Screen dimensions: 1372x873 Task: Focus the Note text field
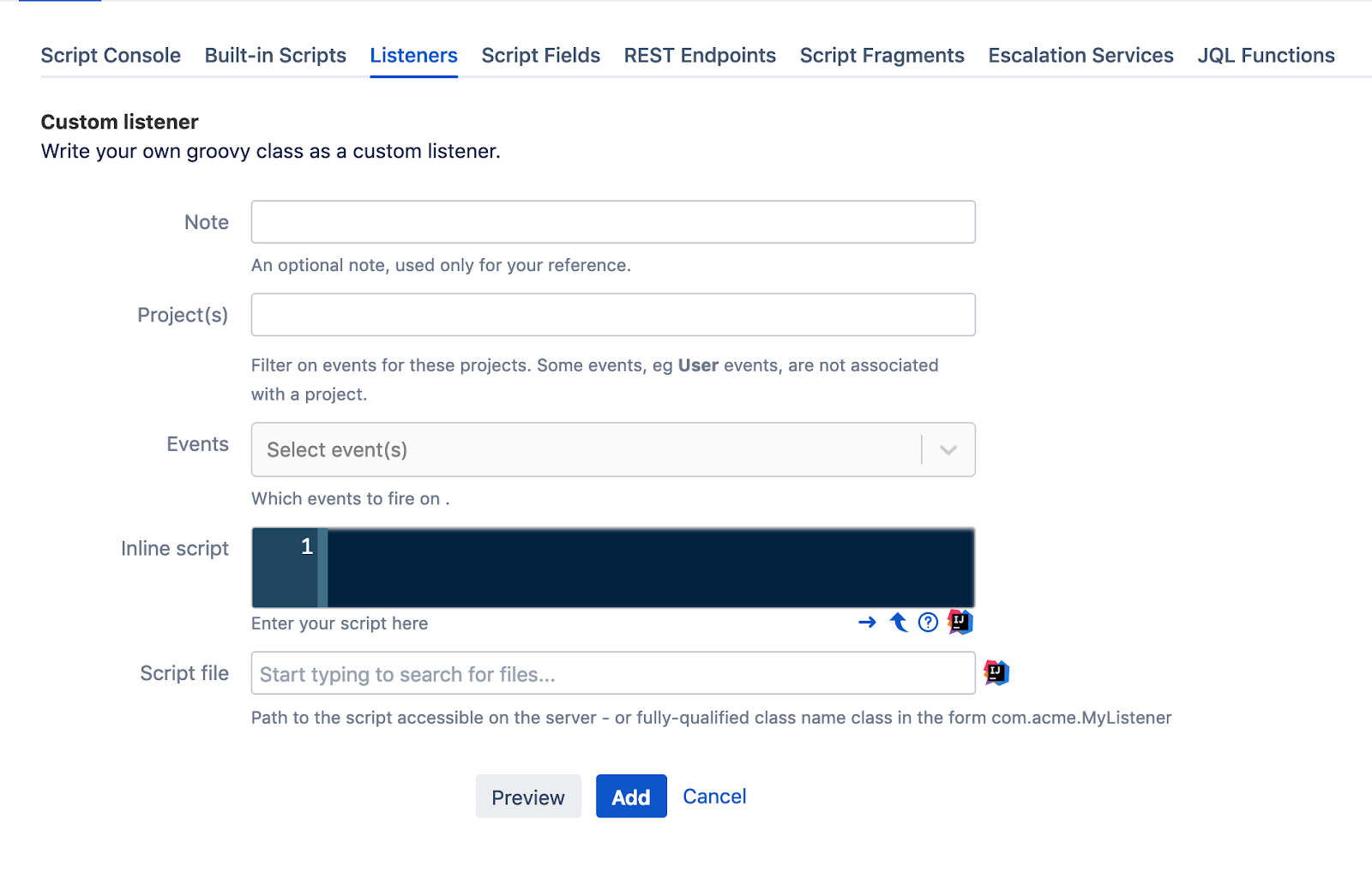tap(613, 222)
